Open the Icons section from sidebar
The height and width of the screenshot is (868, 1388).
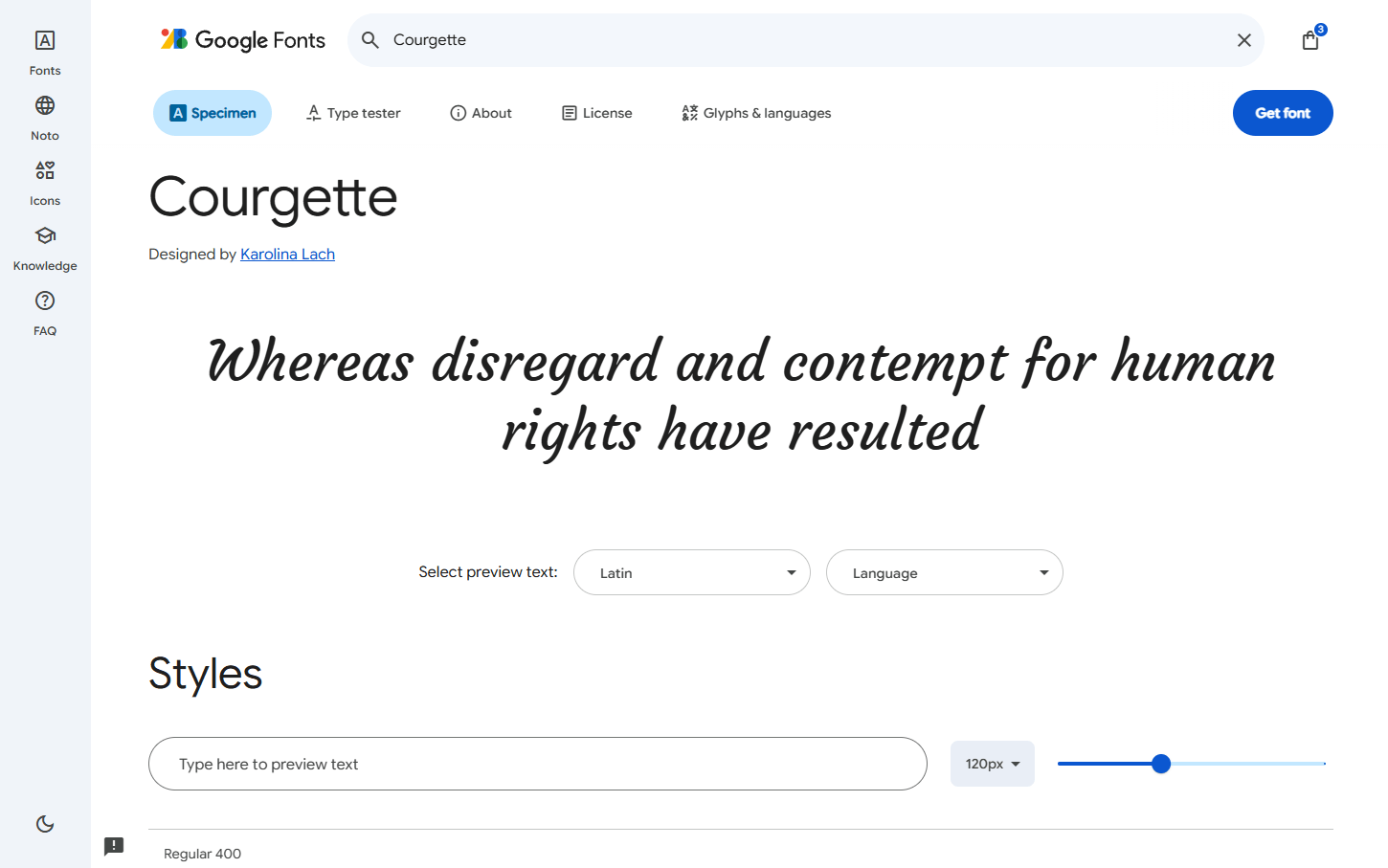[x=44, y=180]
